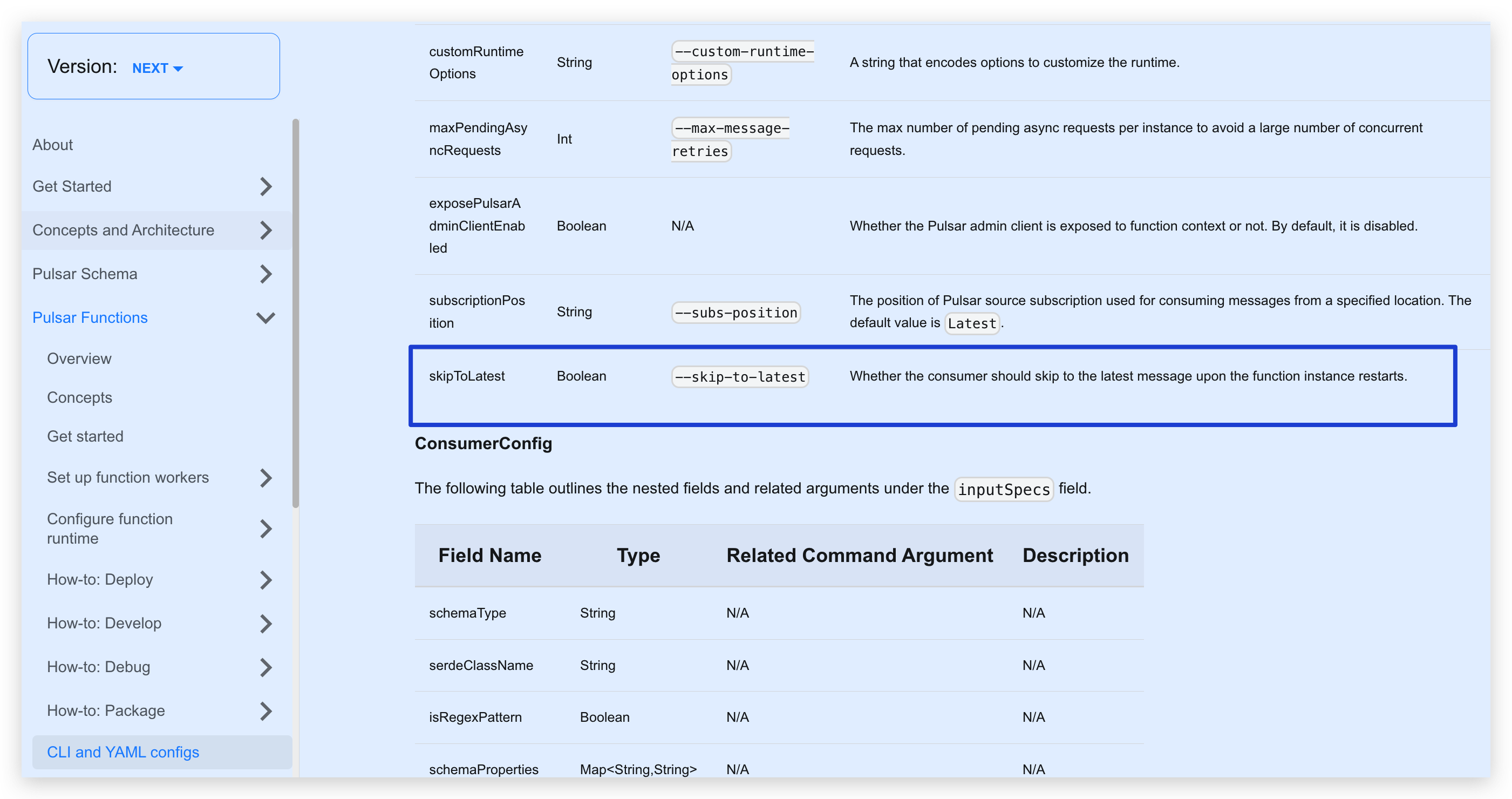Click N/A argument in exposePulsarAdminClientEnabled row
This screenshot has height=799, width=1512.
pos(683,226)
